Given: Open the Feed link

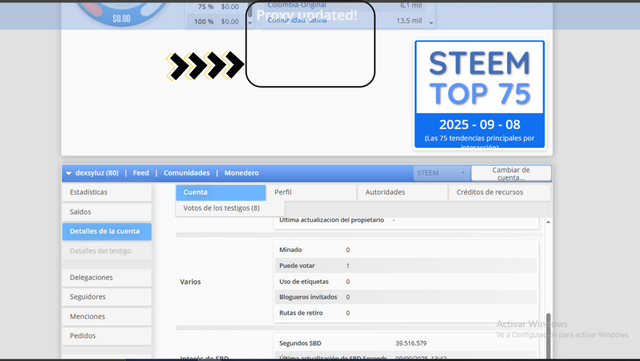Looking at the screenshot, I should (141, 173).
